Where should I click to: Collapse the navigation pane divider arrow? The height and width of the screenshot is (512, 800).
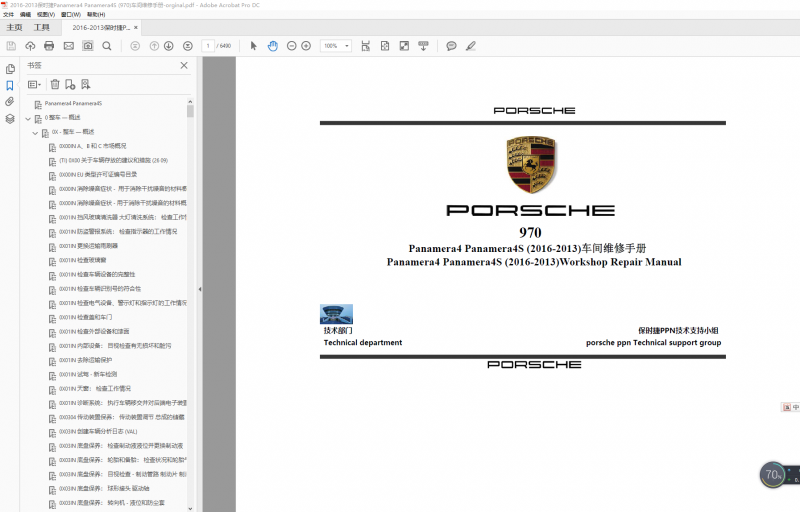click(x=199, y=289)
